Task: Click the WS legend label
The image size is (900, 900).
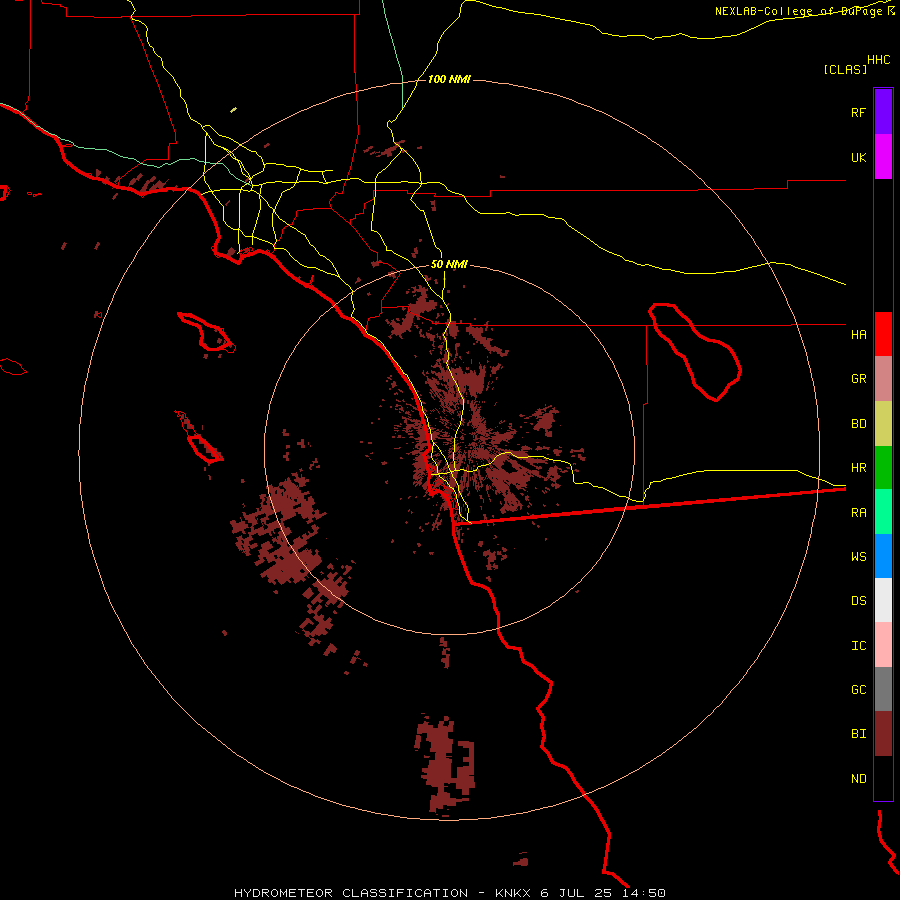Action: tap(858, 557)
